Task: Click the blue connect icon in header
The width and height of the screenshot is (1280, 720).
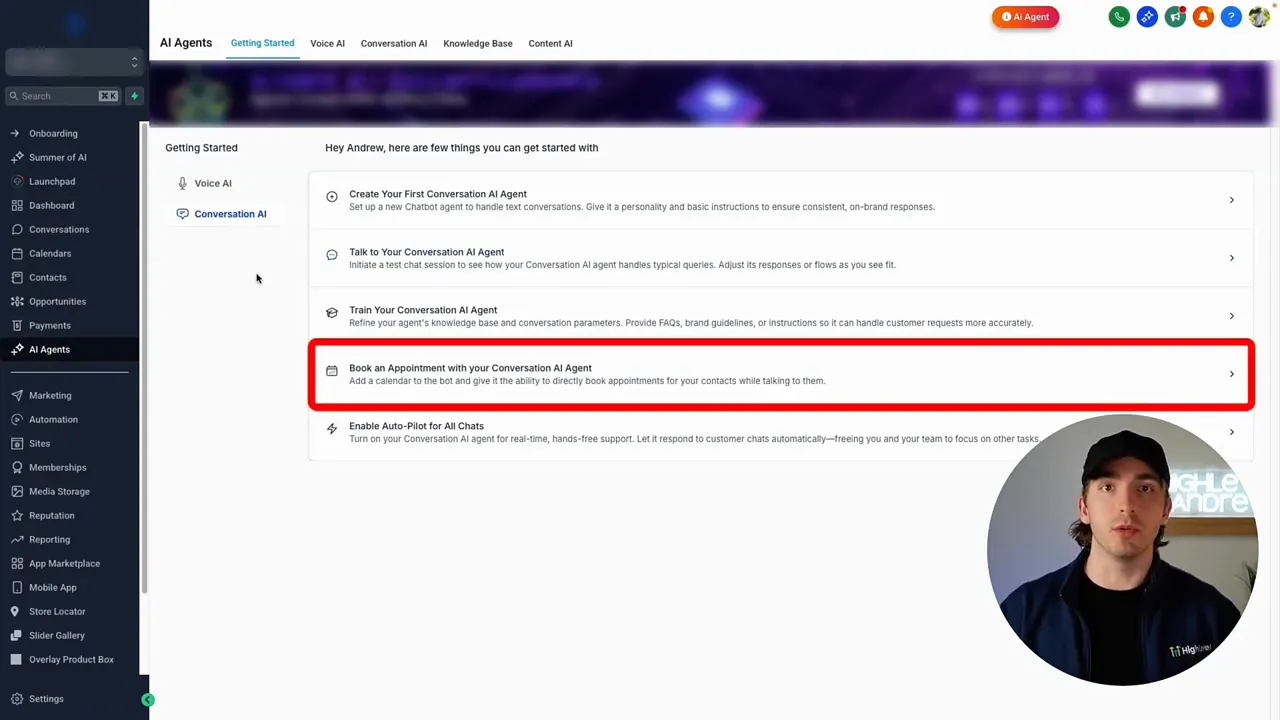Action: point(1147,17)
